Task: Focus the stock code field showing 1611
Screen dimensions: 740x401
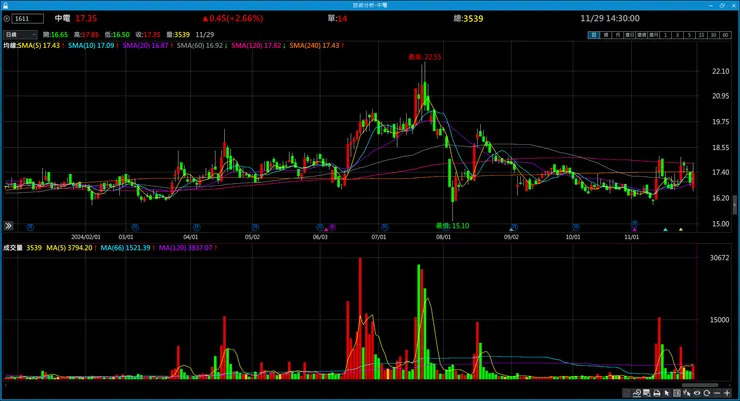Action: point(28,19)
